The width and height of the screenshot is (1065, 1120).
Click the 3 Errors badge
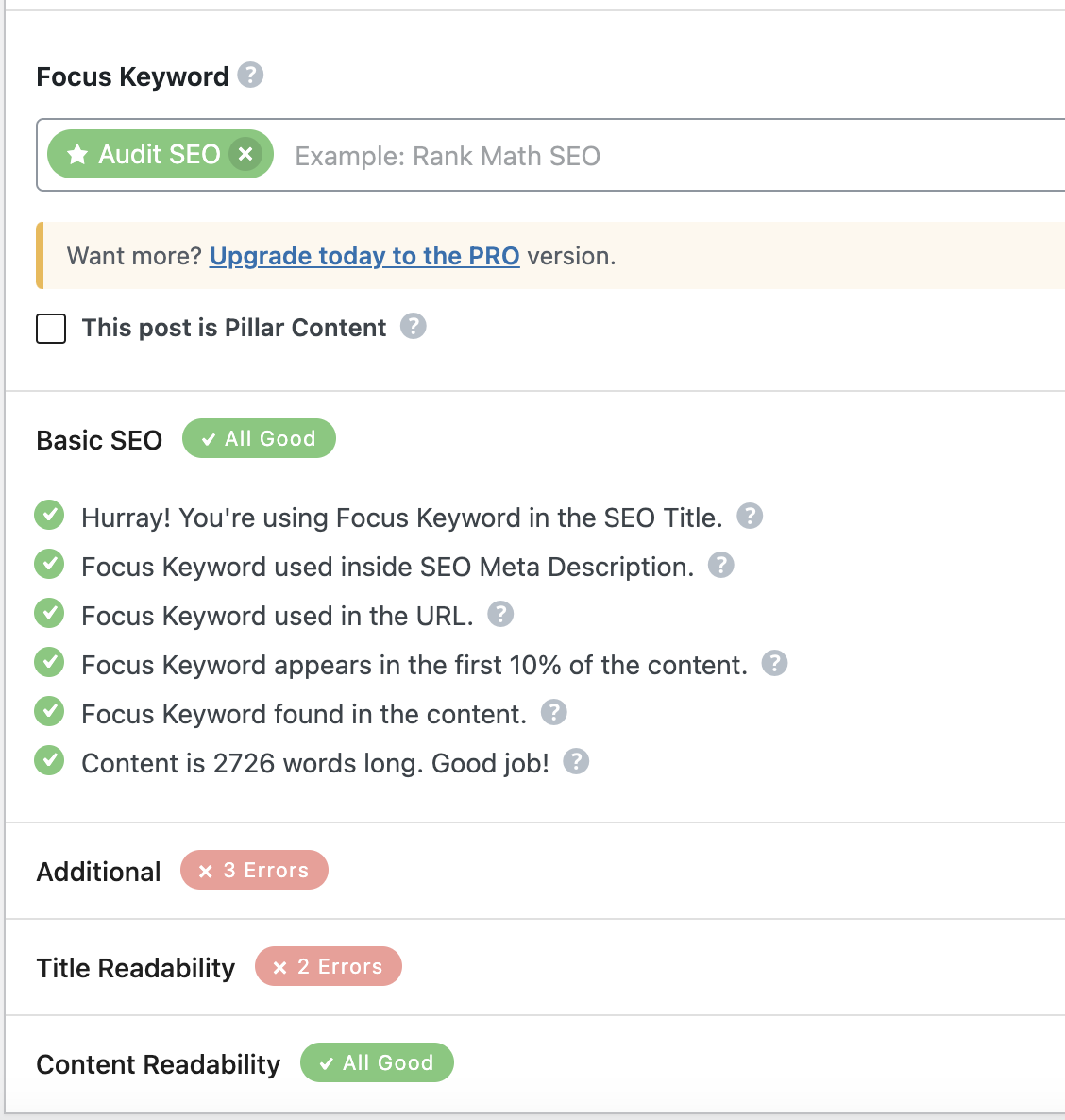(x=254, y=871)
